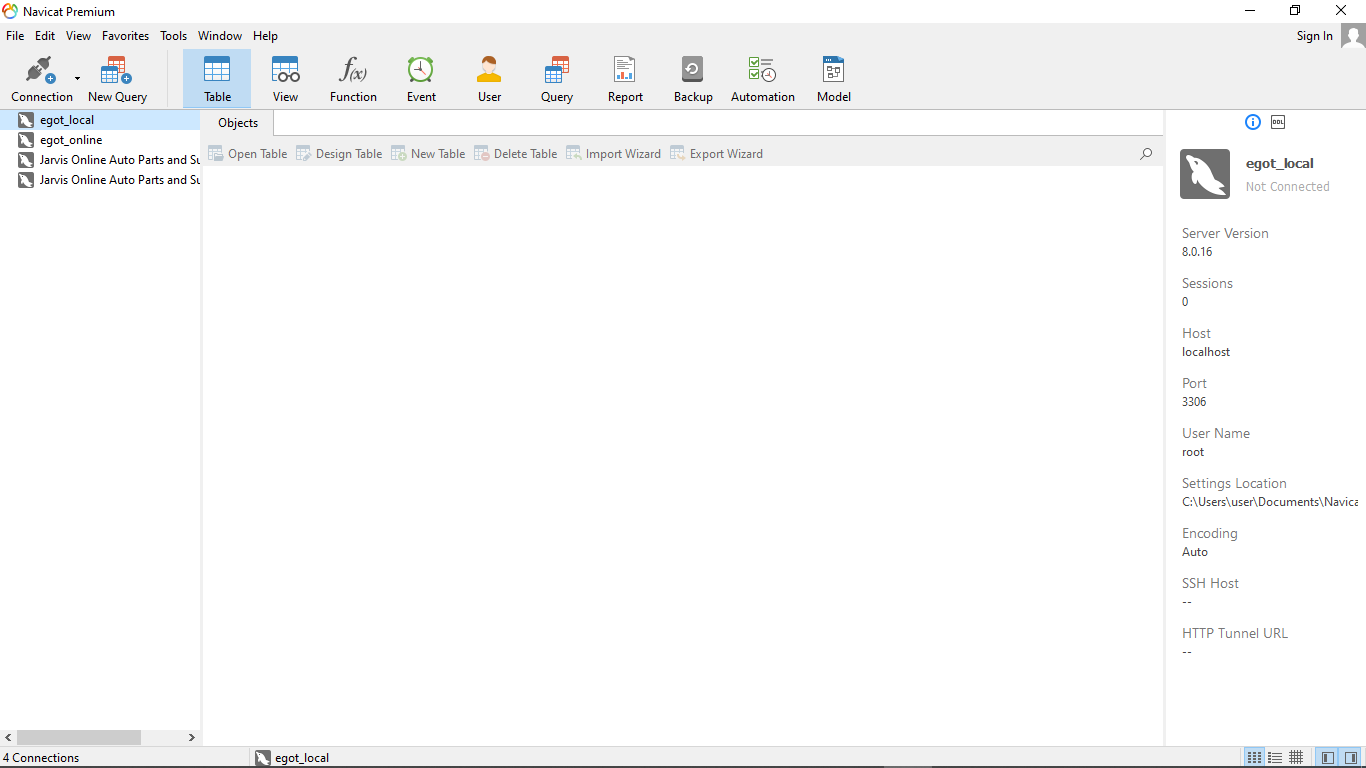Screen dimensions: 1366x768
Task: Expand the Connection dropdown arrow
Action: 77,79
